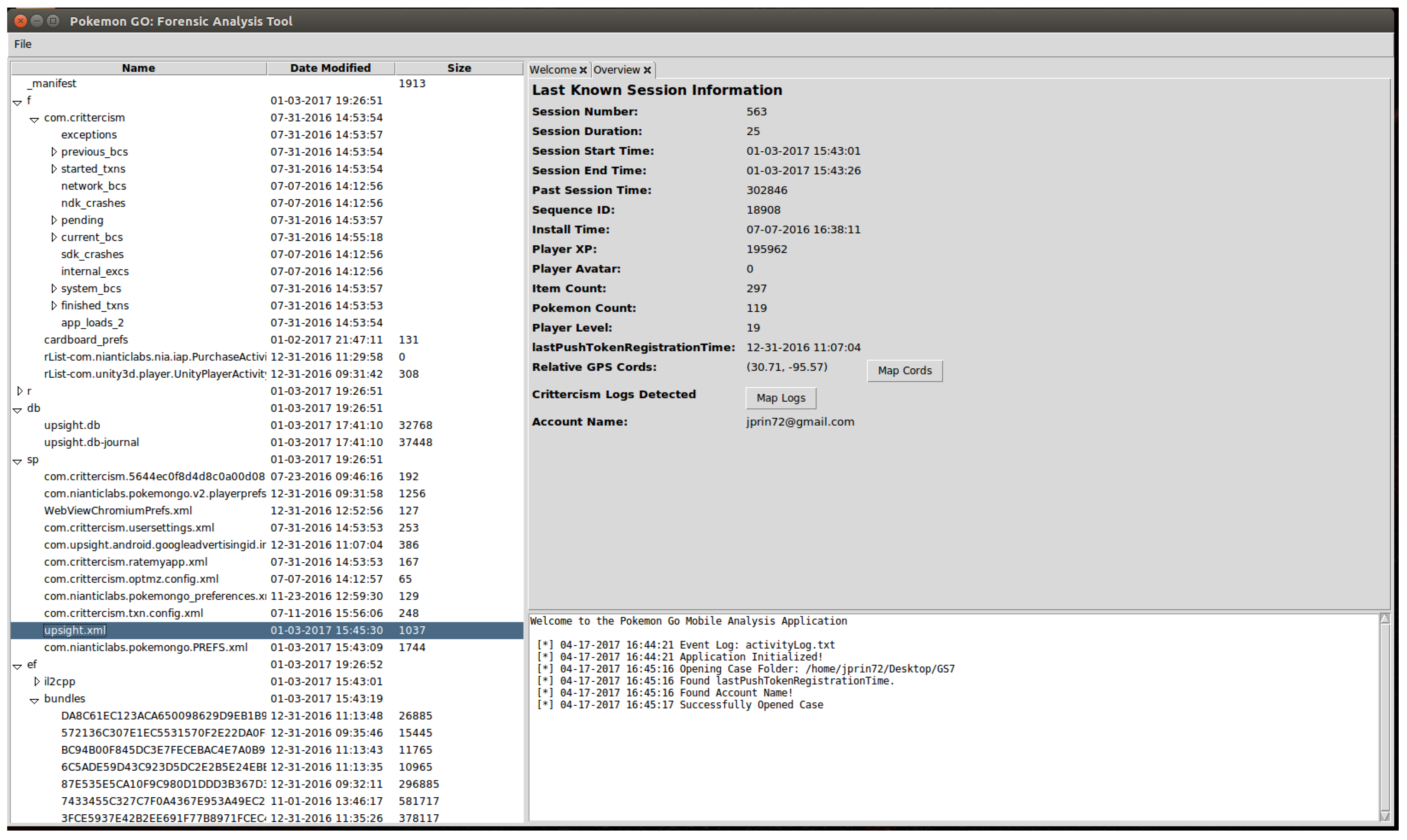
Task: Select the upsight.db file
Action: (72, 426)
